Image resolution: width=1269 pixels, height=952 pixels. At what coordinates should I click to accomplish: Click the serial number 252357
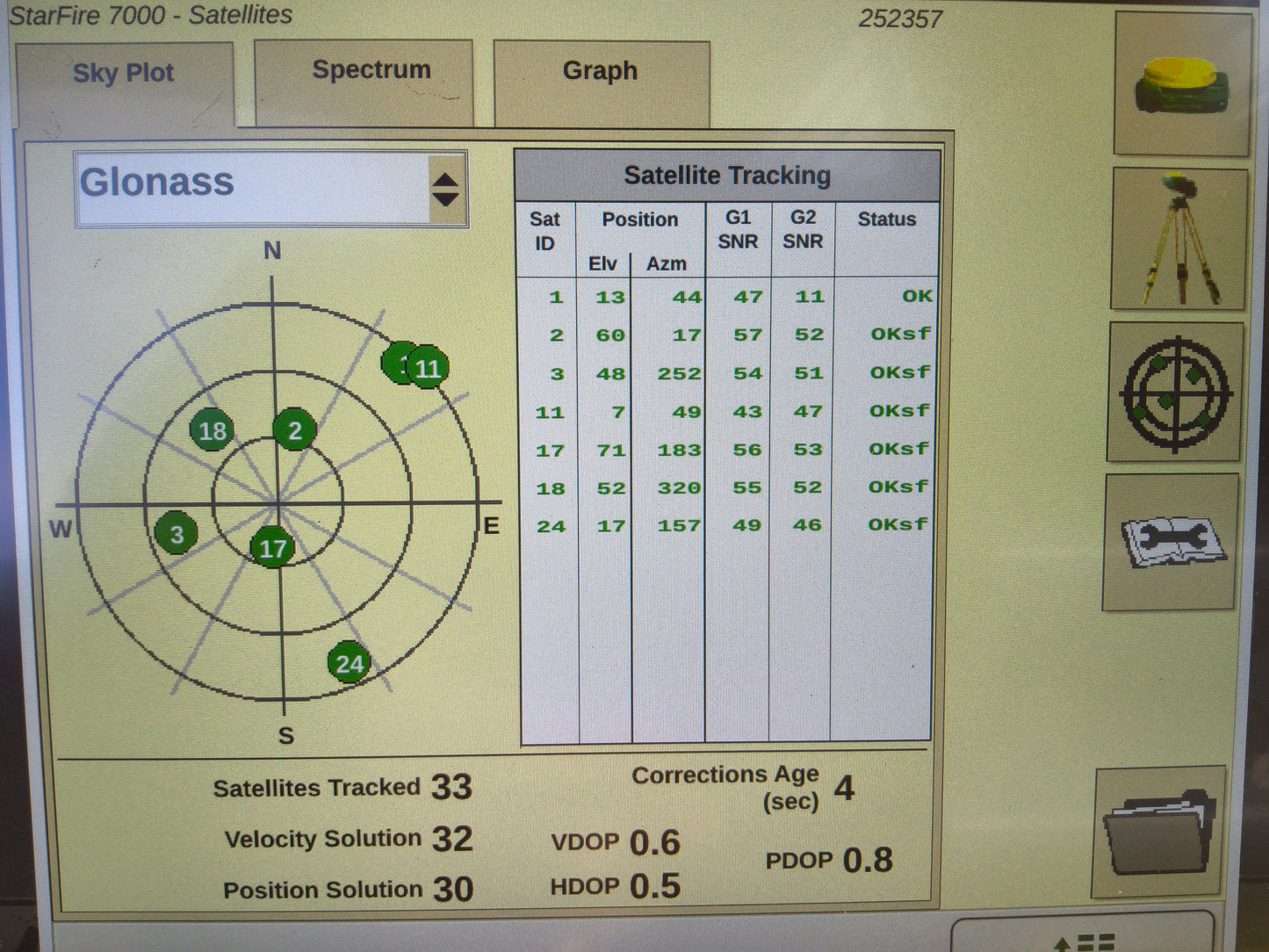900,18
